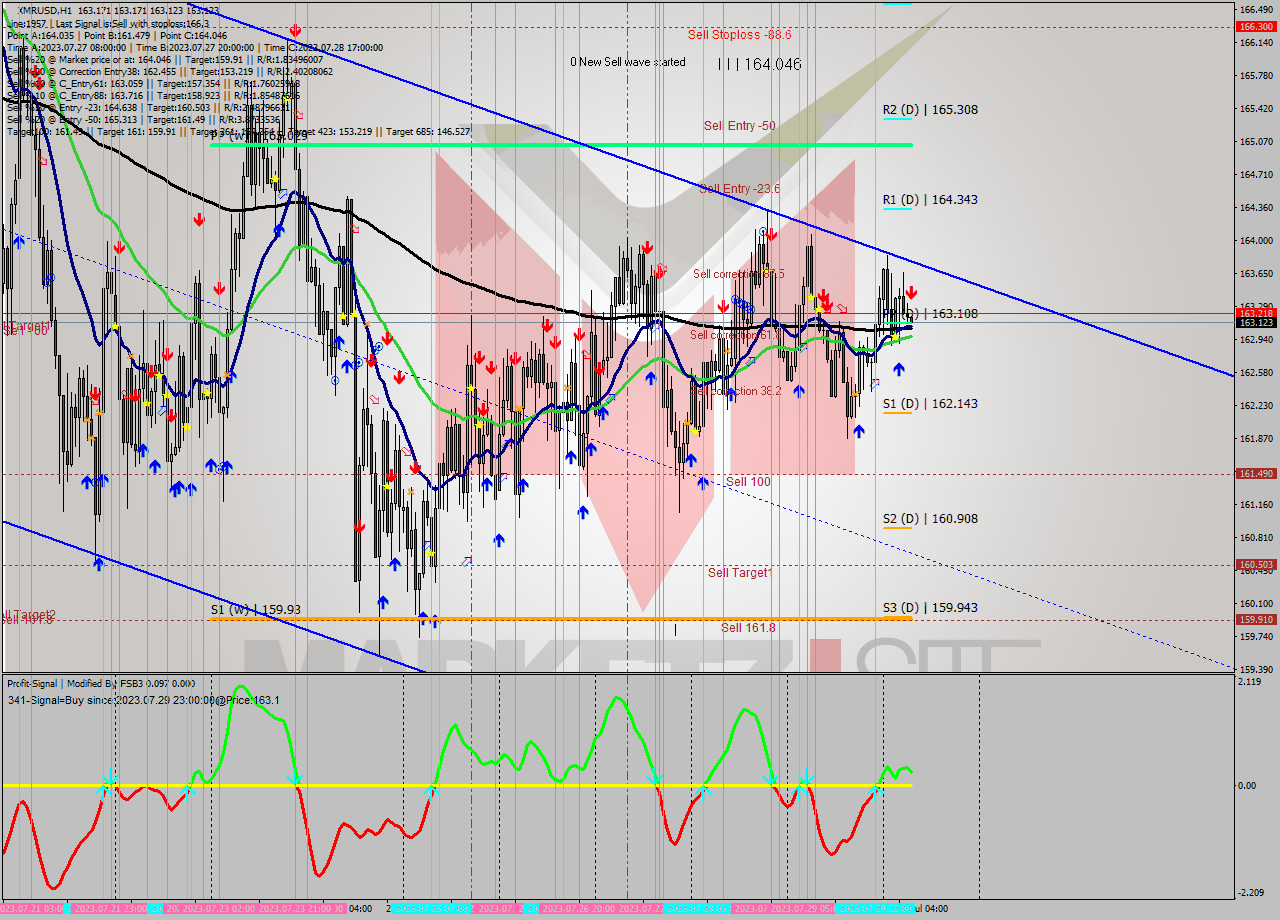The height and width of the screenshot is (920, 1280).
Task: Select the Sell 161.8 level label
Action: coord(748,628)
